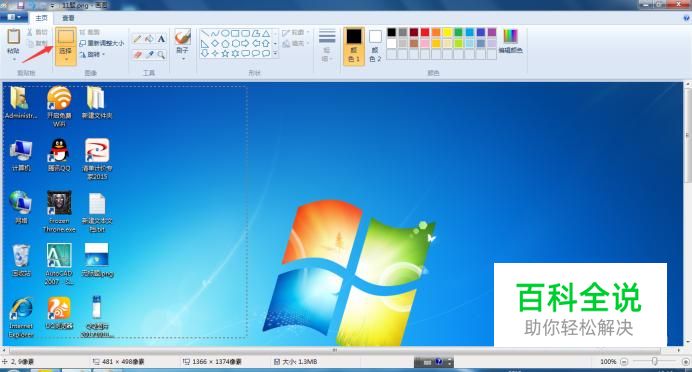692x372 pixels.
Task: Open Edit colors (编辑颜色) dialog
Action: (x=510, y=41)
